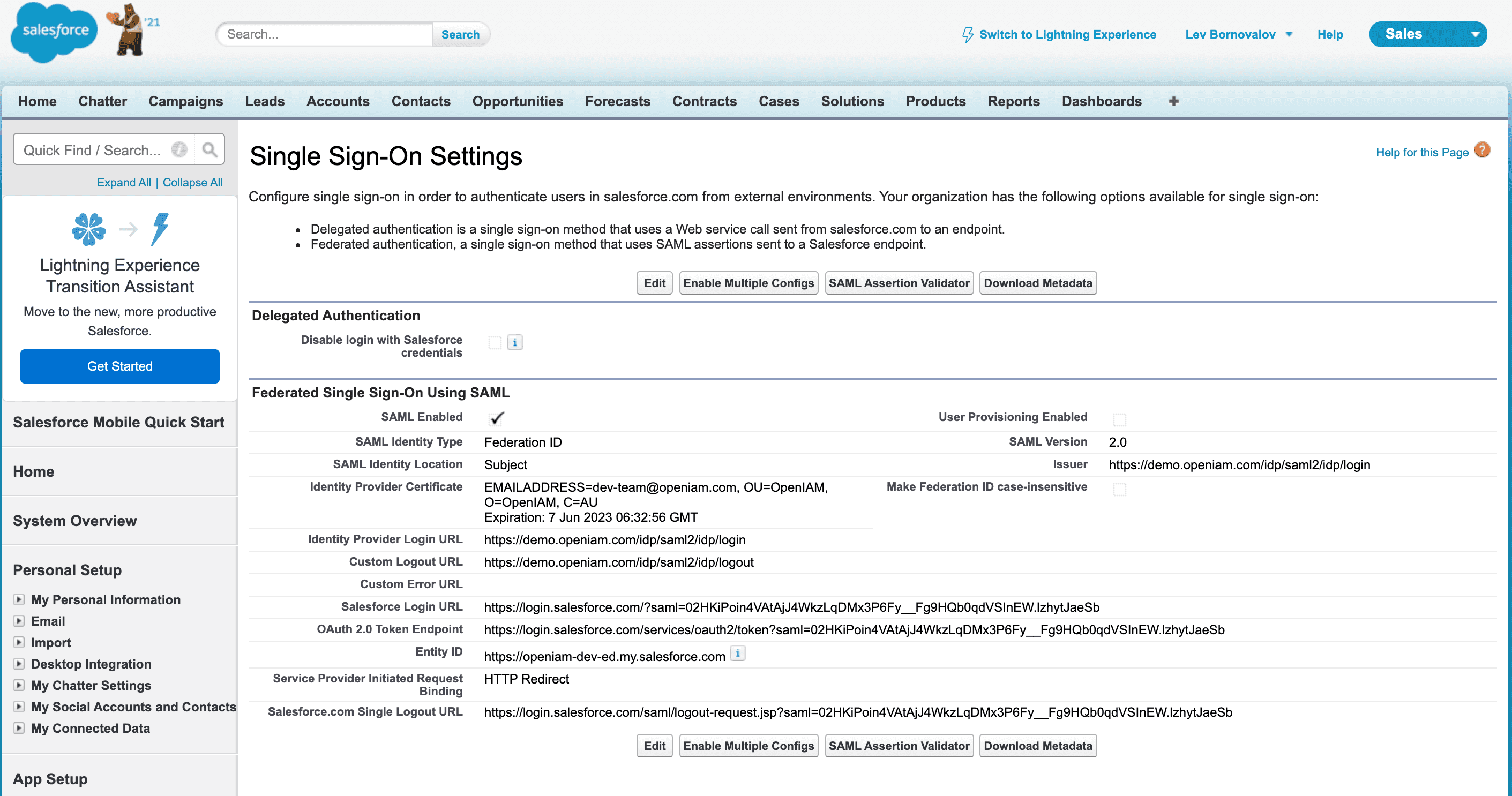Toggle Disable login with Salesforce credentials checkbox

click(x=495, y=342)
